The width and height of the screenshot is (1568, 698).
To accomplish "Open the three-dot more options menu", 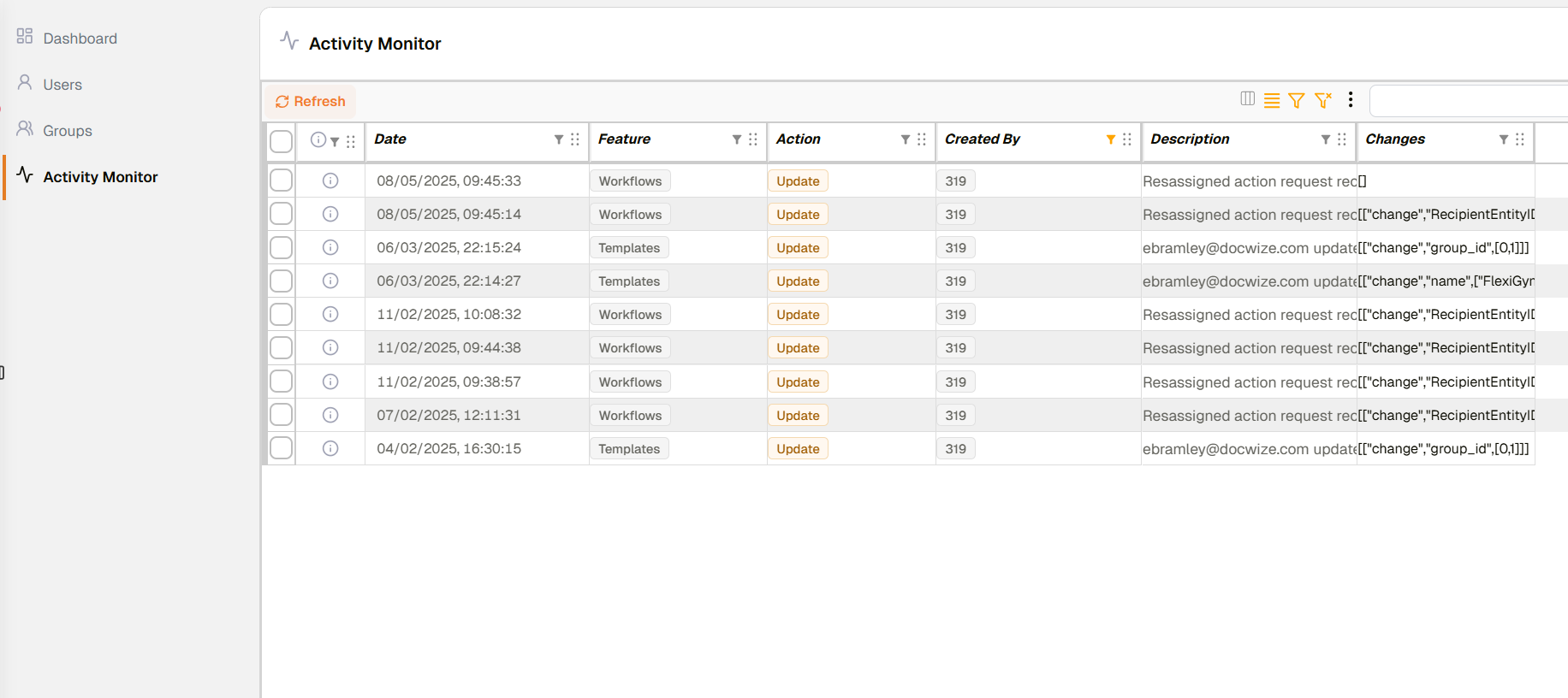I will click(x=1351, y=100).
